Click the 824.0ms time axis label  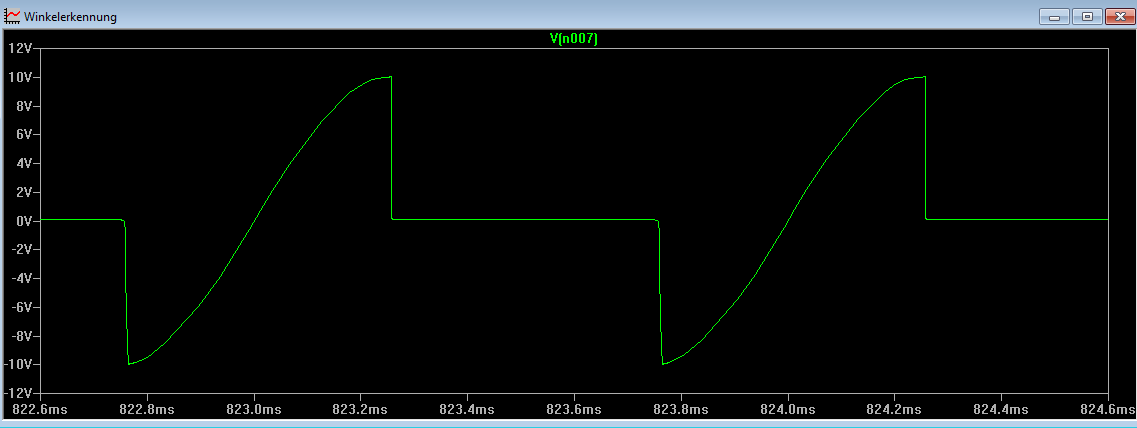click(787, 410)
